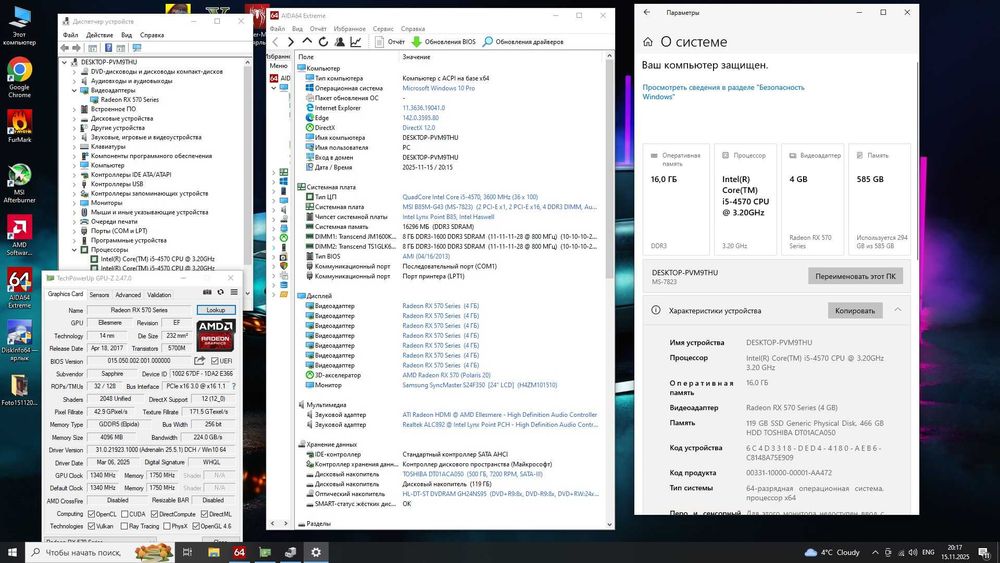Click GPU-Z refresh icon

(221, 292)
